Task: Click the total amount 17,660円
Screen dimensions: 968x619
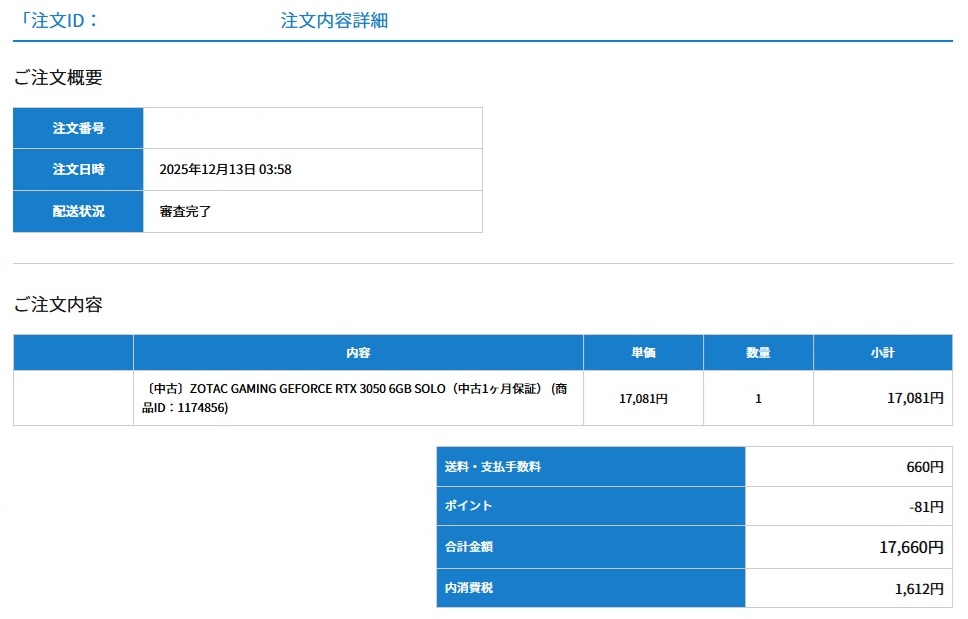Action: tap(910, 547)
